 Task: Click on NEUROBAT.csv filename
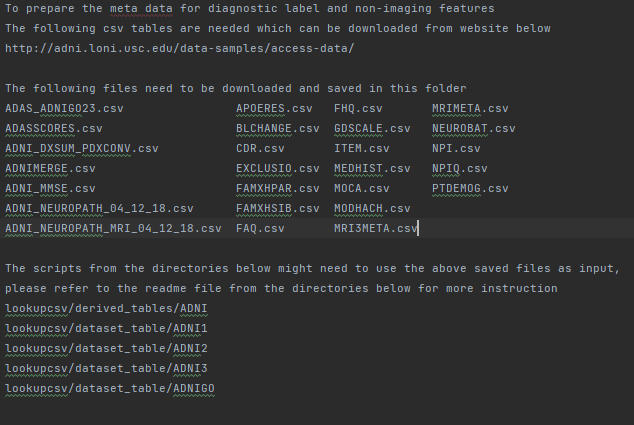[473, 129]
